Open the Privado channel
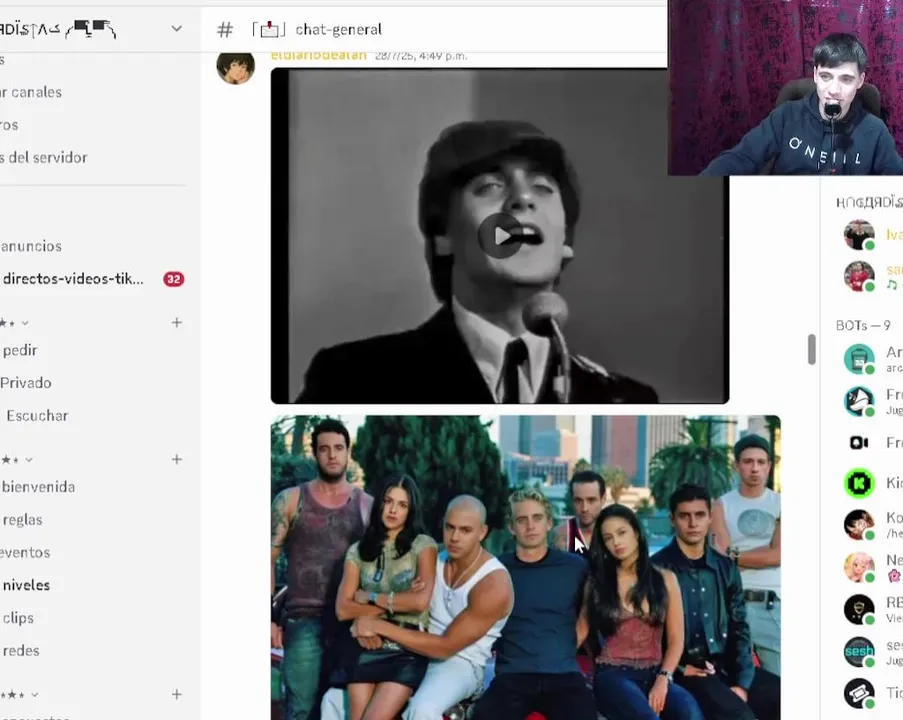903x720 pixels. pos(26,383)
